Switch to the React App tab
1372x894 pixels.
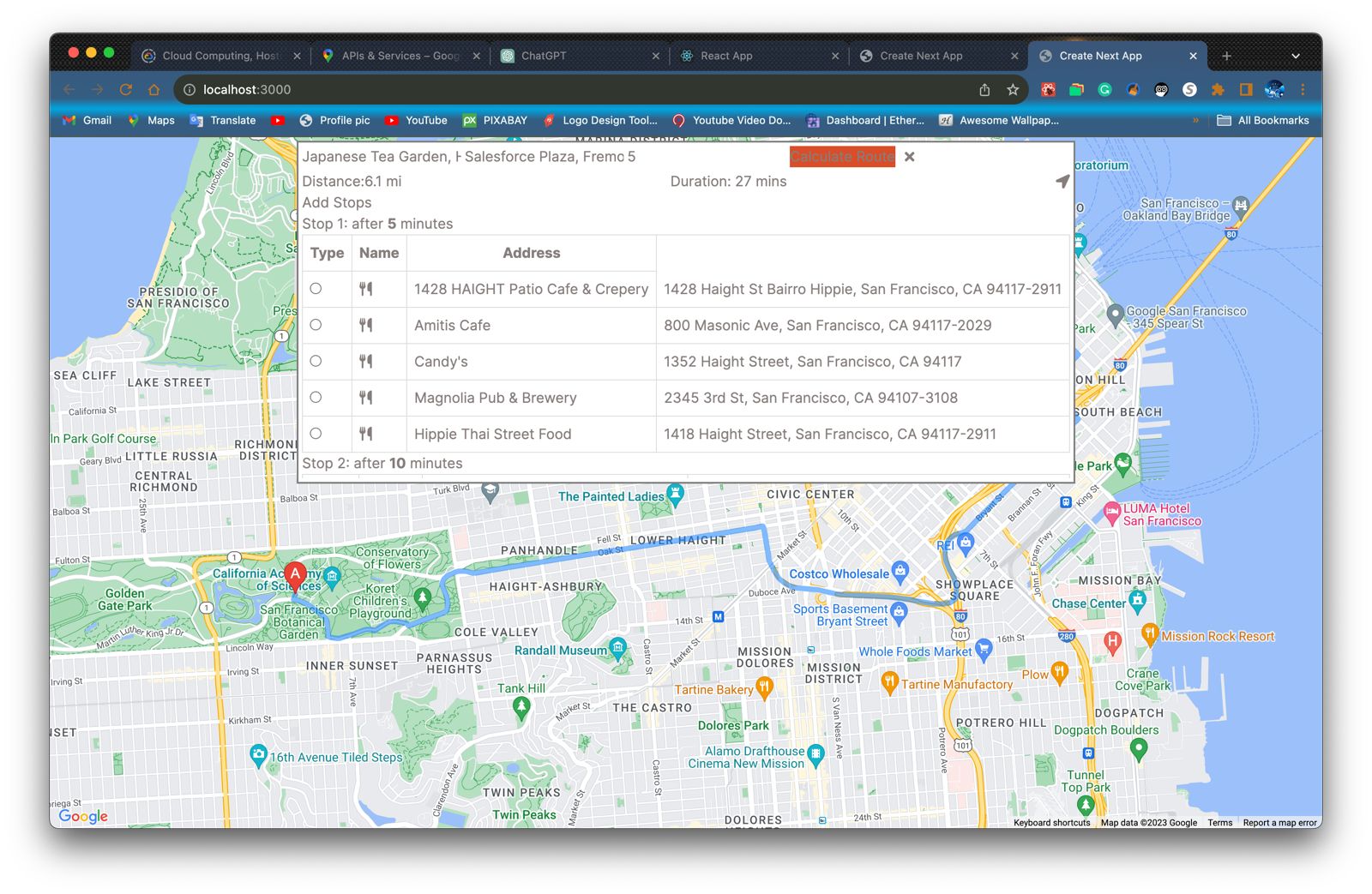point(759,56)
